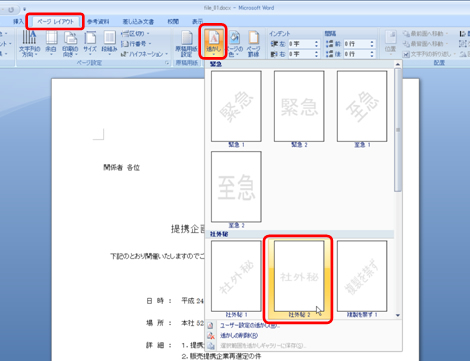Open the ページ設定 dialog launcher

[167, 63]
